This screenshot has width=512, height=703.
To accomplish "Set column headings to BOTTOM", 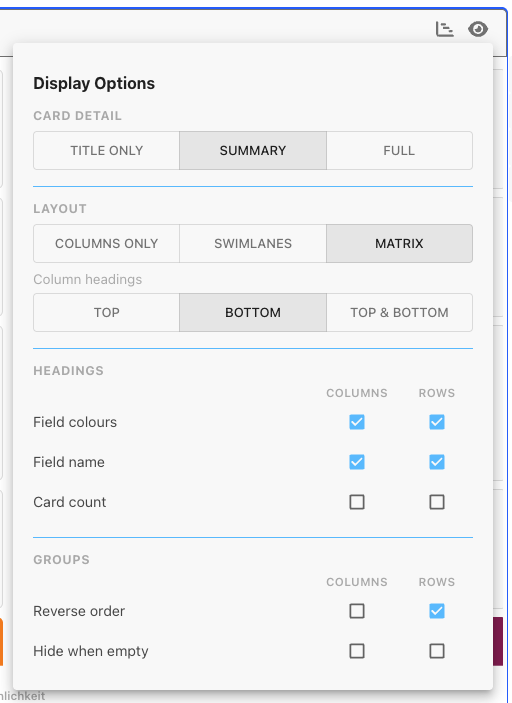I will (x=253, y=312).
